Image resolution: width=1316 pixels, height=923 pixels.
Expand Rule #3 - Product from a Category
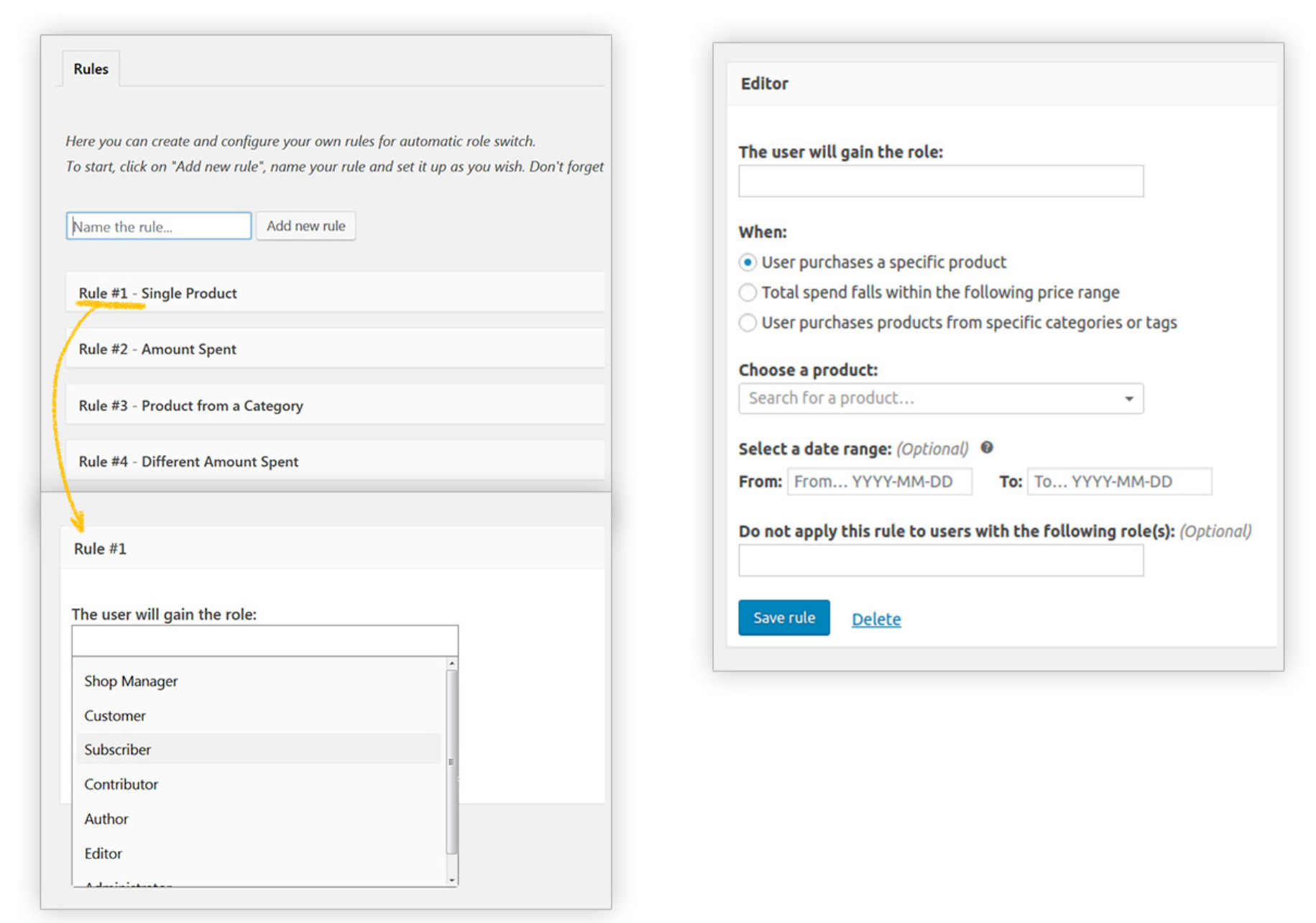(190, 405)
